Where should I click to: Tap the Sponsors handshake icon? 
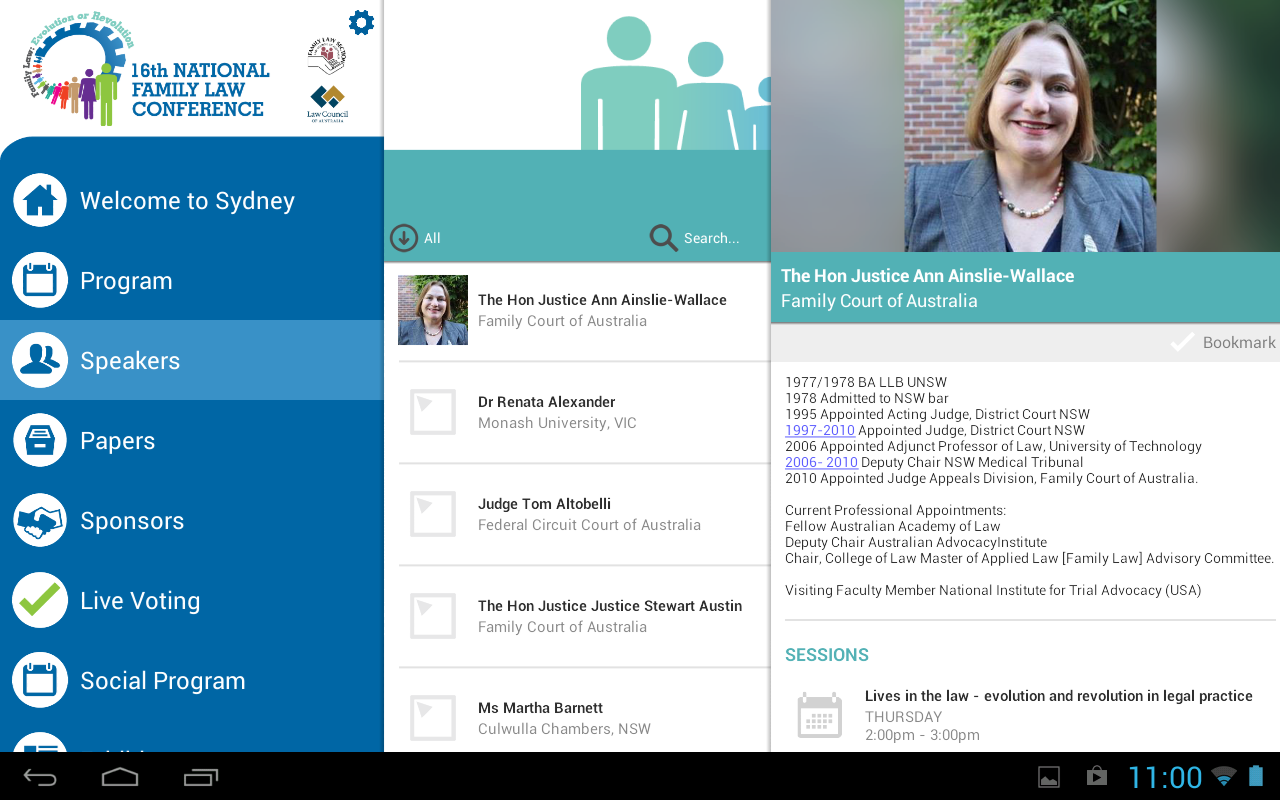[40, 520]
